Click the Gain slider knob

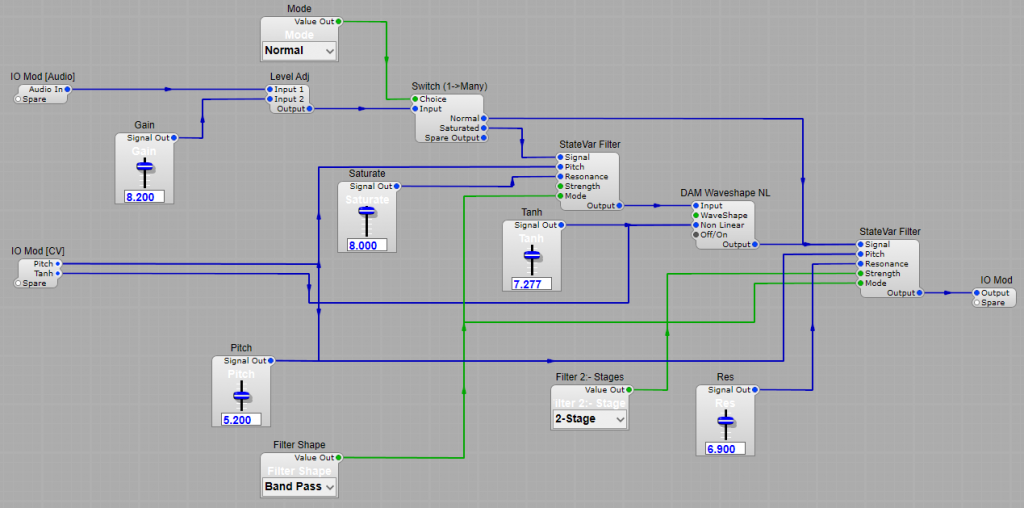(x=145, y=166)
